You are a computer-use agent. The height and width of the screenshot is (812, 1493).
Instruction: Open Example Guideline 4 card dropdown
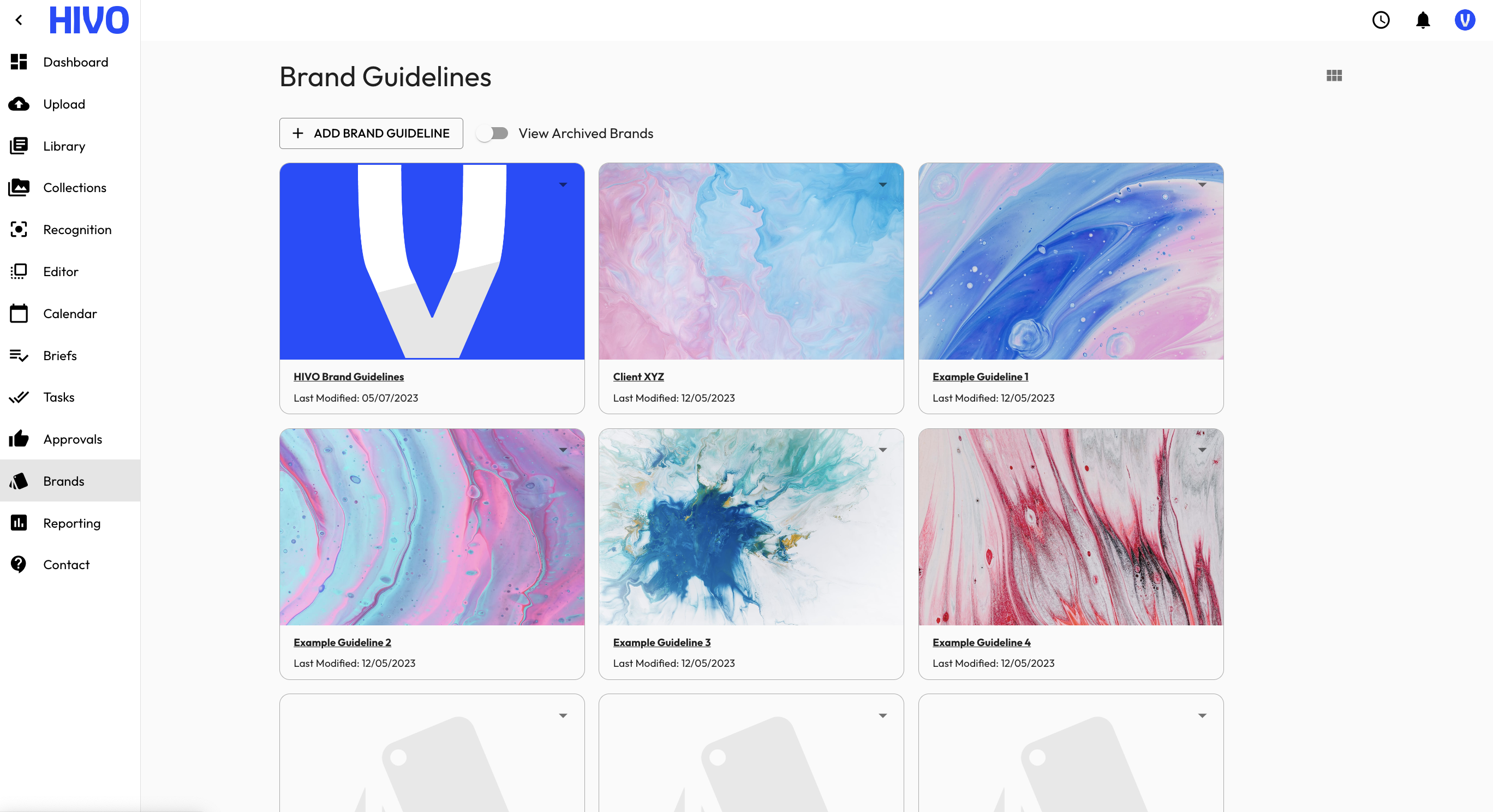click(x=1202, y=450)
